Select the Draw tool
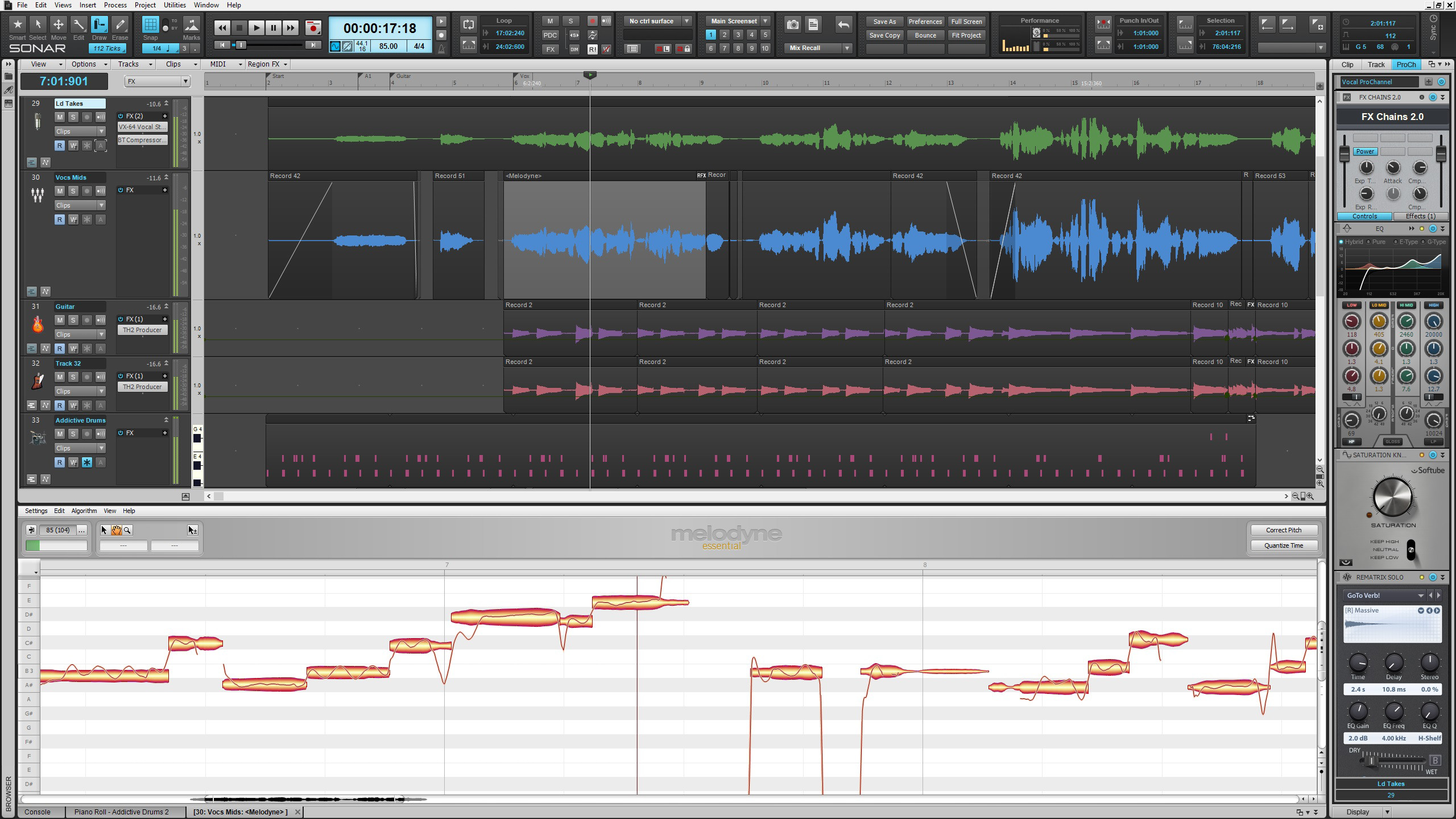 pyautogui.click(x=99, y=25)
